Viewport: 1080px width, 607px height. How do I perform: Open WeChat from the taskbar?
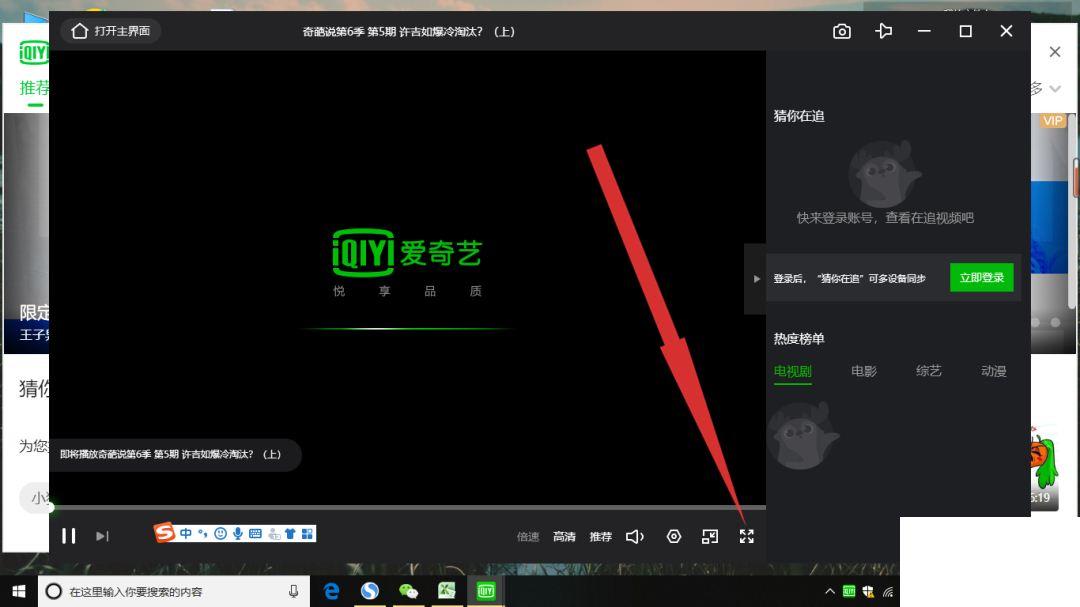click(408, 591)
